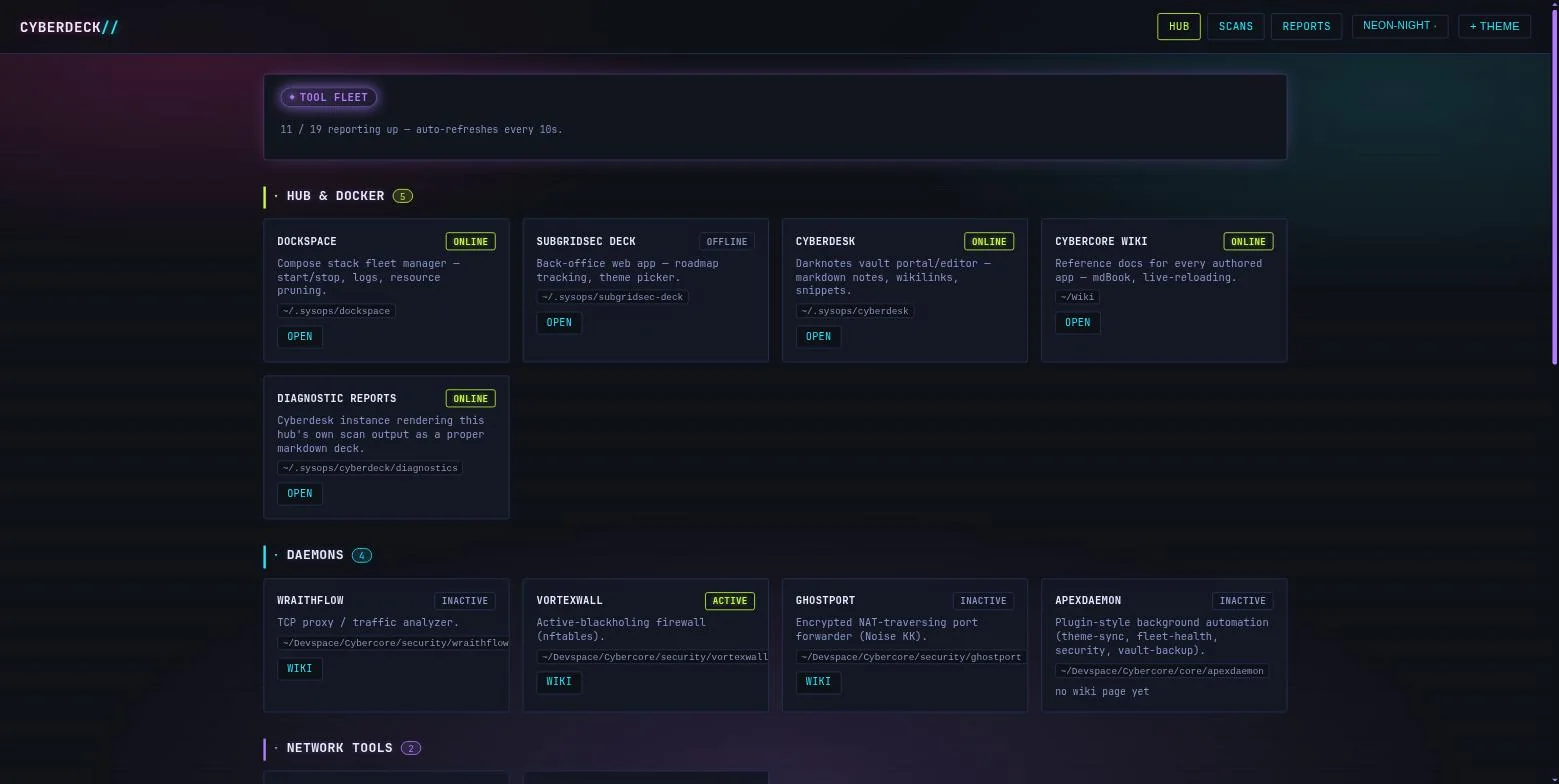View the Vortexwall wiki page
The width and height of the screenshot is (1559, 784).
pyautogui.click(x=559, y=681)
